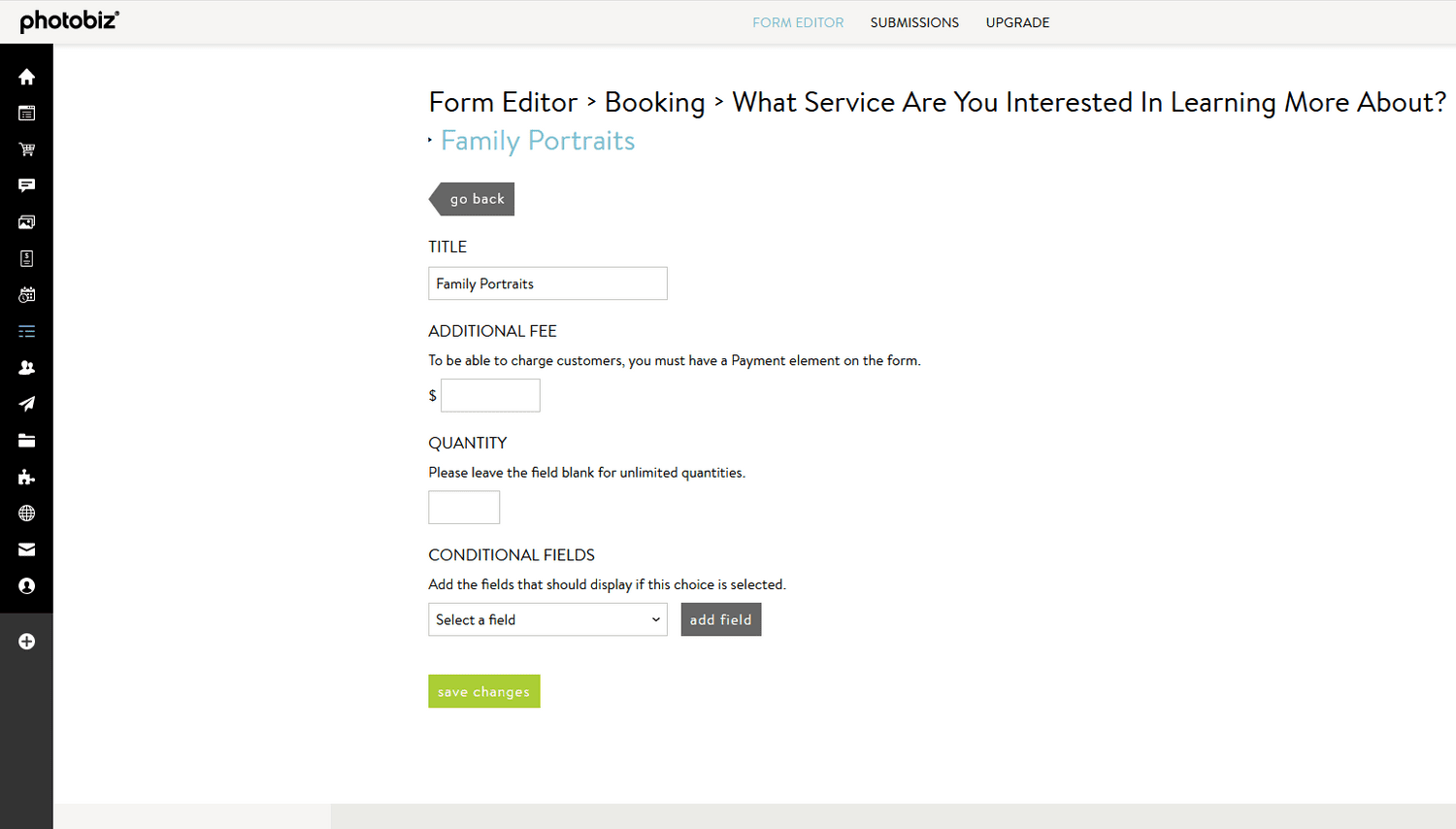This screenshot has width=1456, height=829.
Task: Select the shopping cart Store icon
Action: [26, 149]
